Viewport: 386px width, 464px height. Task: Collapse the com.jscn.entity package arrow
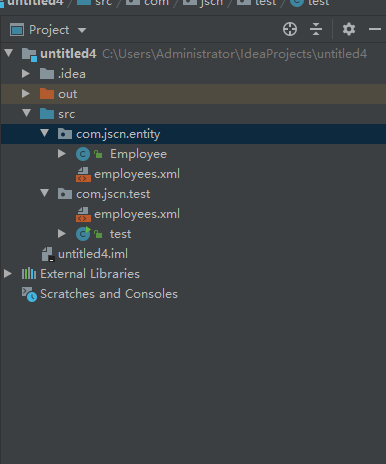pyautogui.click(x=45, y=133)
